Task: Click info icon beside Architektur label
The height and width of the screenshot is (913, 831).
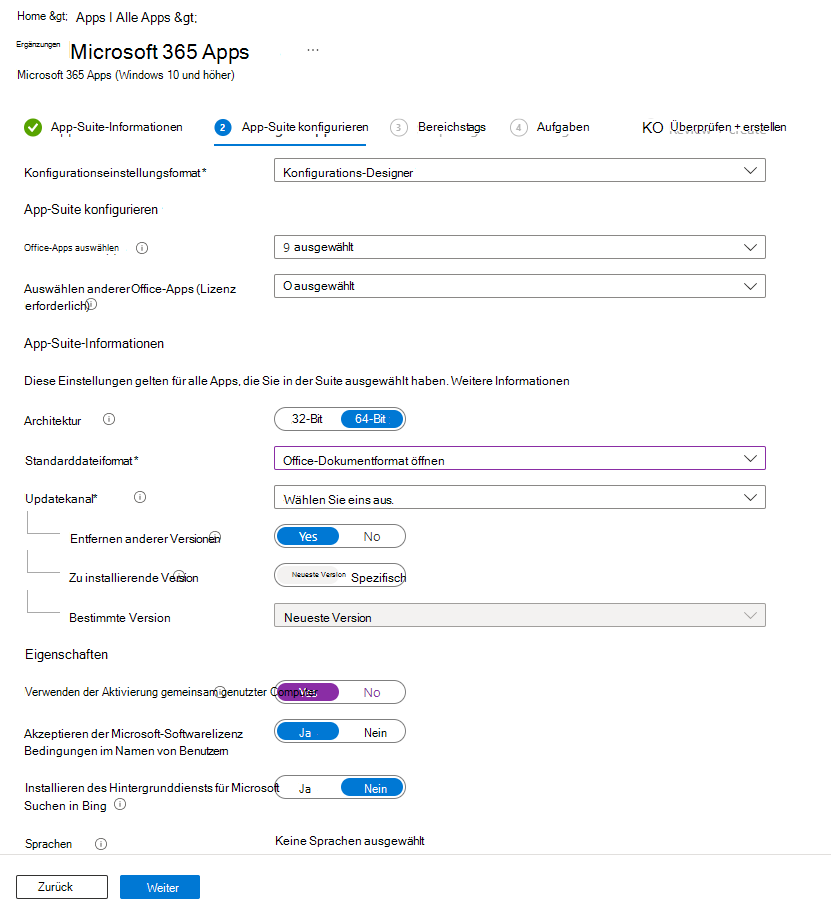Action: pos(109,420)
